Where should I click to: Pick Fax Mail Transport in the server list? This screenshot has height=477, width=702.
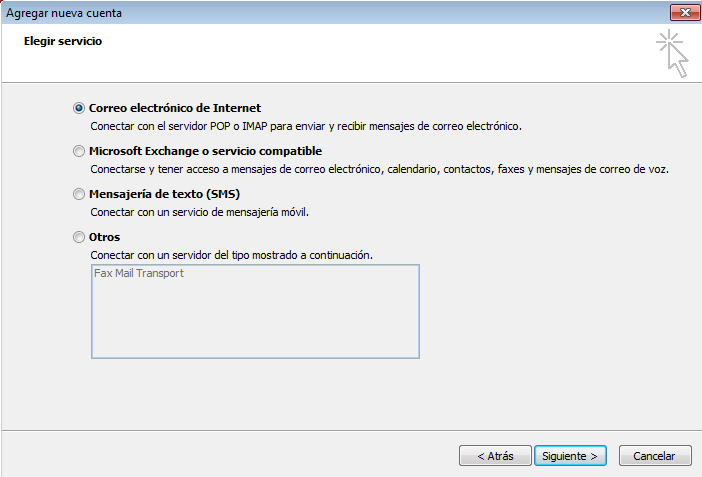click(x=139, y=273)
